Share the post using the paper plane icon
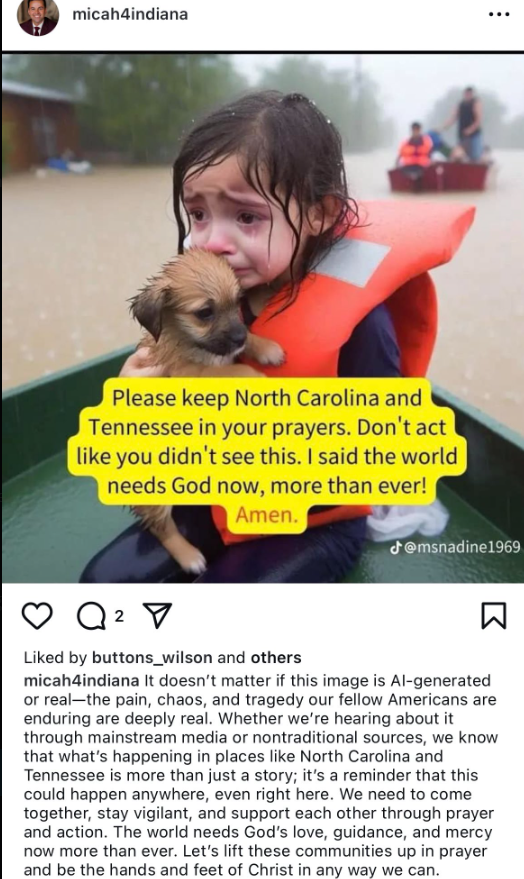Screen dimensions: 524x879 coord(157,616)
